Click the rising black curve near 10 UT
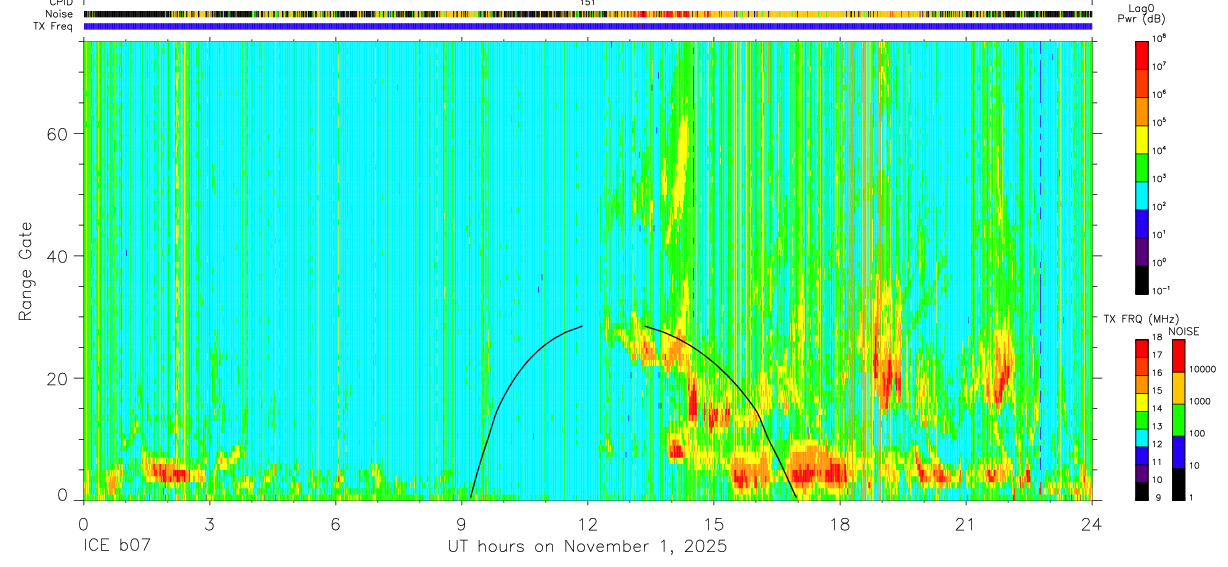 [505, 393]
